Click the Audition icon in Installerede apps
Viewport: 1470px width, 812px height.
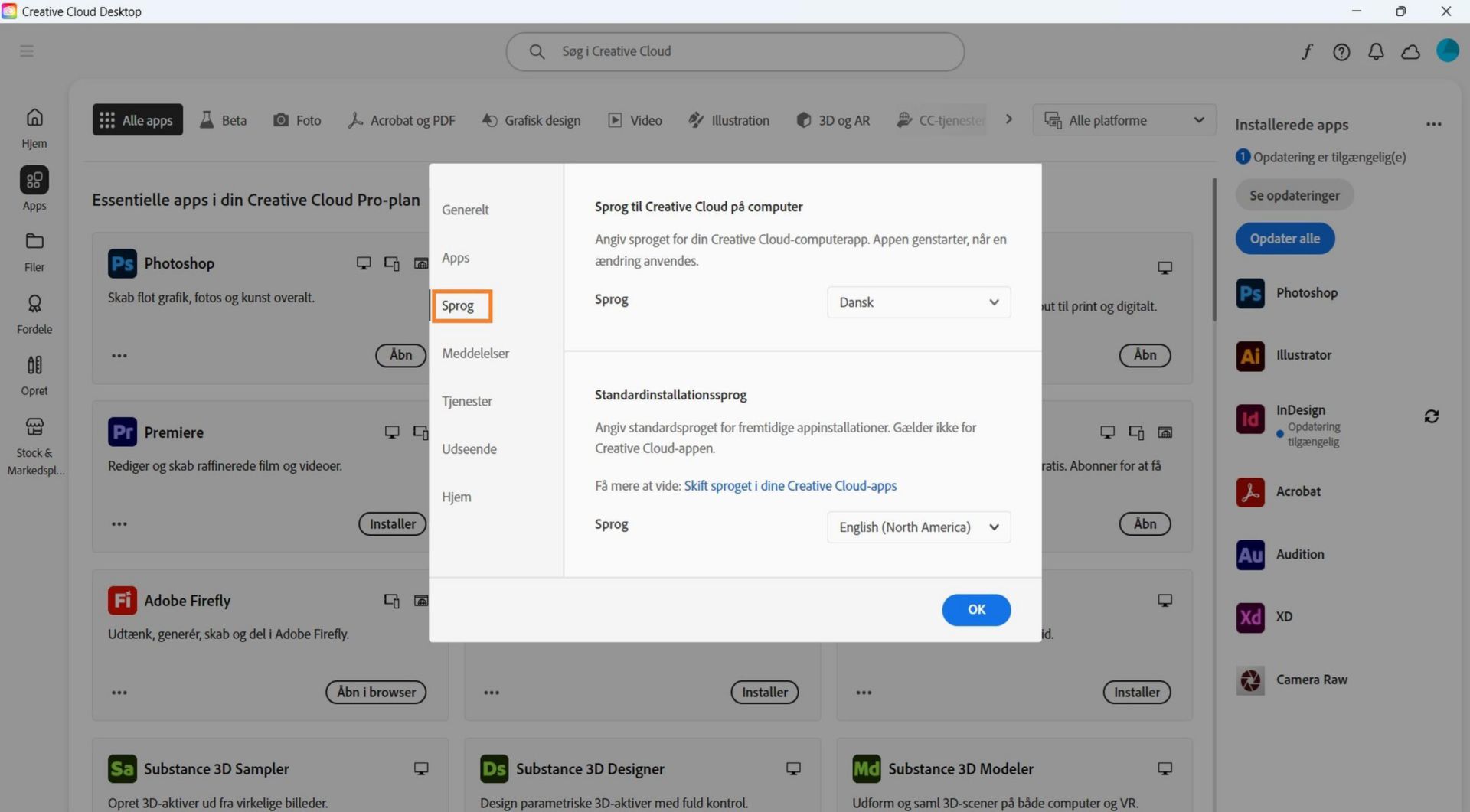1250,555
